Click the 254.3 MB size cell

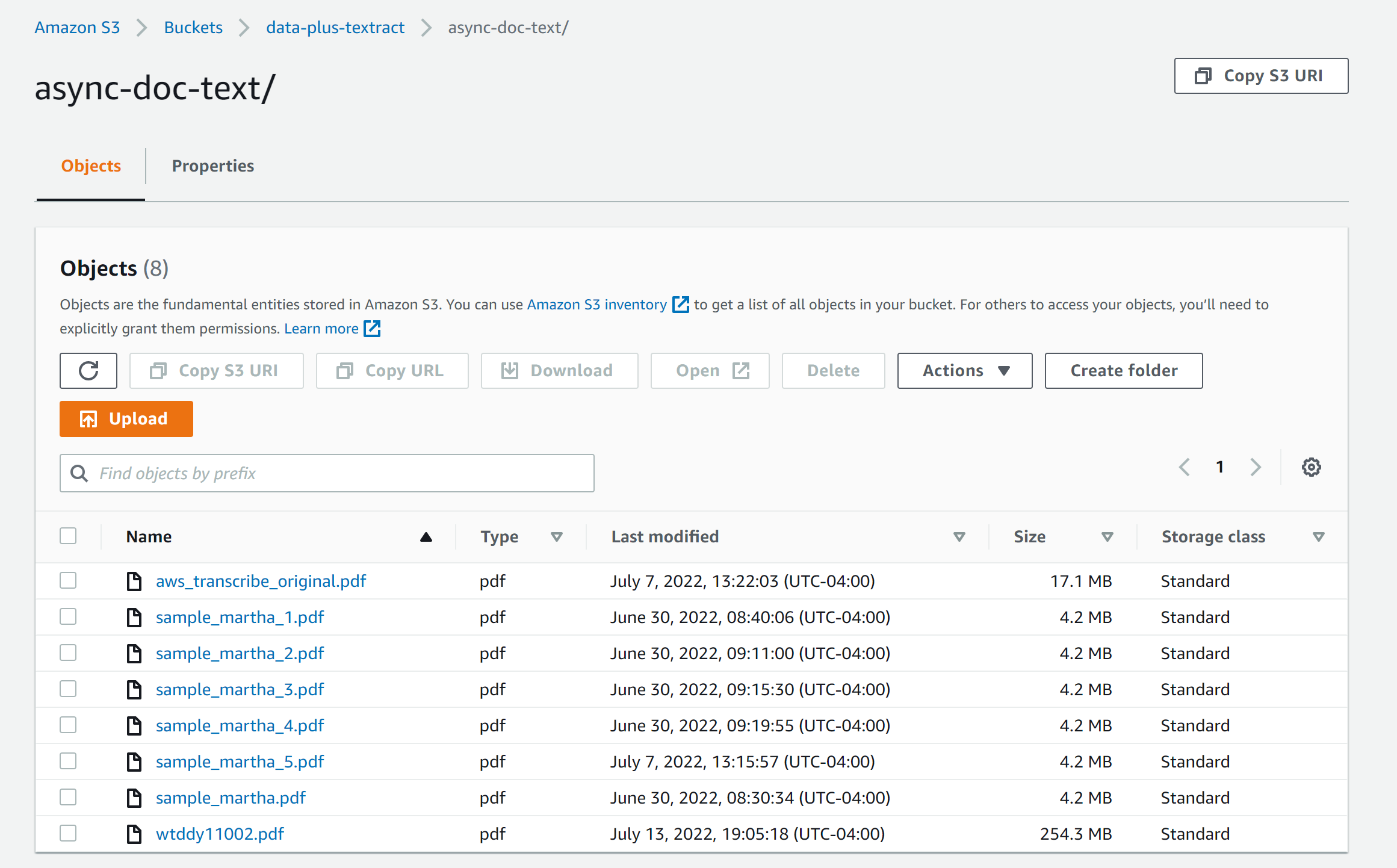[x=1076, y=834]
